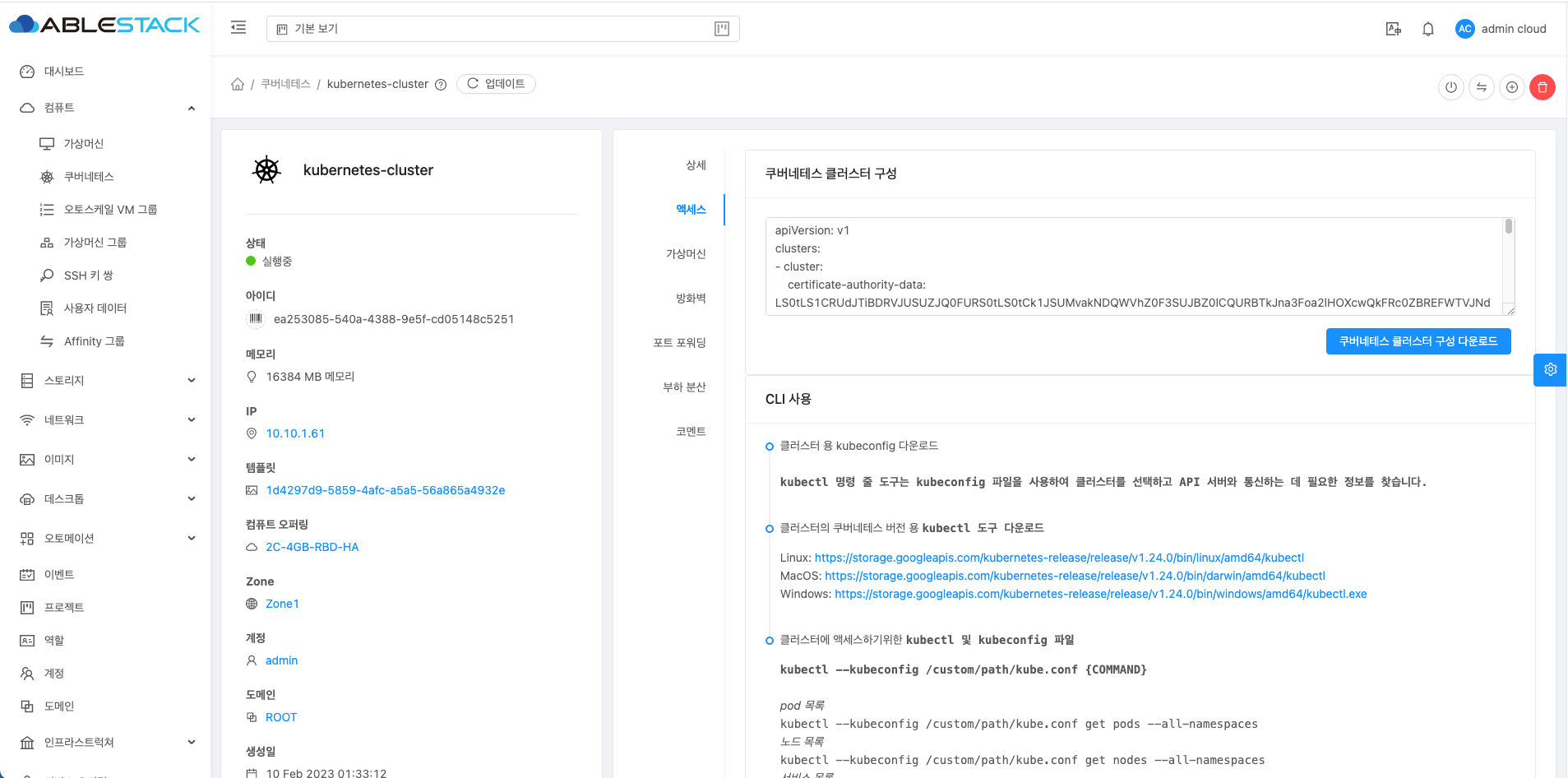
Task: Expand the 네트워크 menu section
Action: point(191,420)
